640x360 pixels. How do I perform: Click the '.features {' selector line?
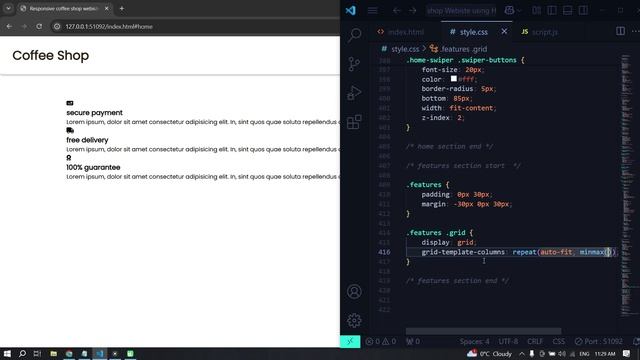pyautogui.click(x=427, y=185)
